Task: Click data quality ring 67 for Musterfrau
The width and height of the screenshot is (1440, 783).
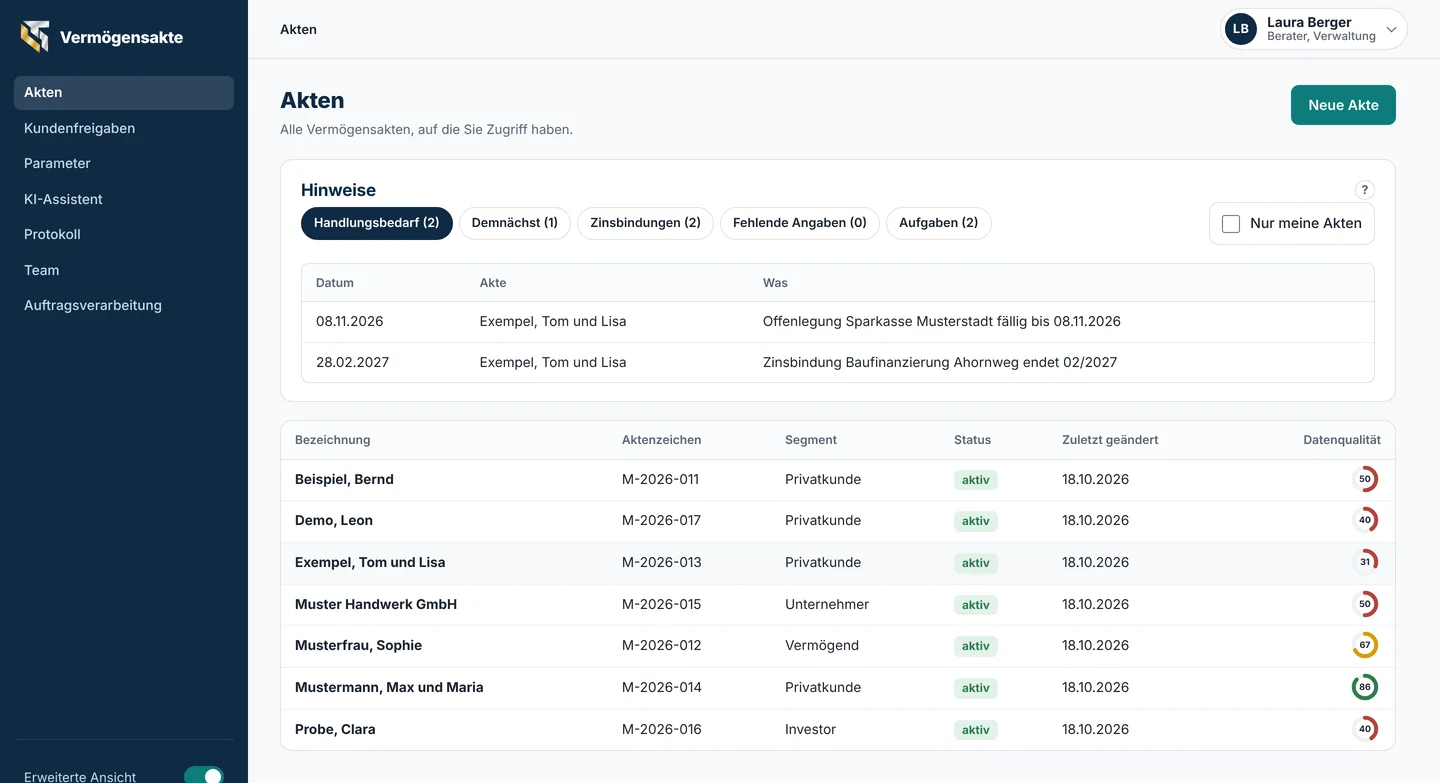Action: pos(1365,645)
